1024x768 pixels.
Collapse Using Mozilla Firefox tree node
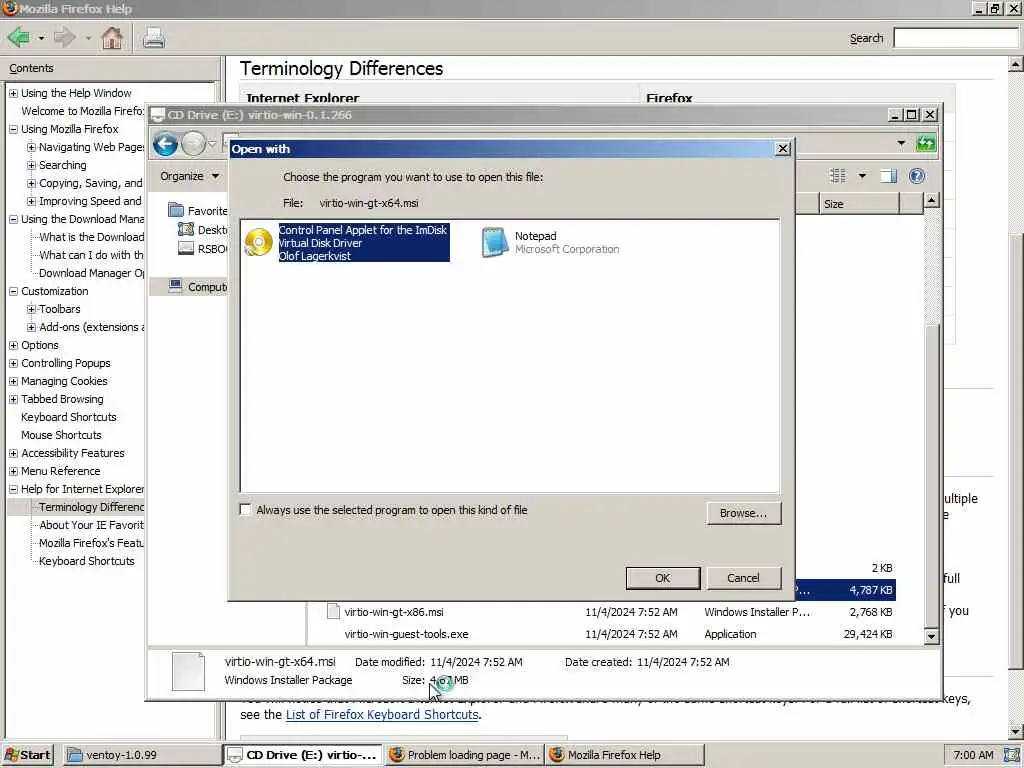pyautogui.click(x=13, y=129)
